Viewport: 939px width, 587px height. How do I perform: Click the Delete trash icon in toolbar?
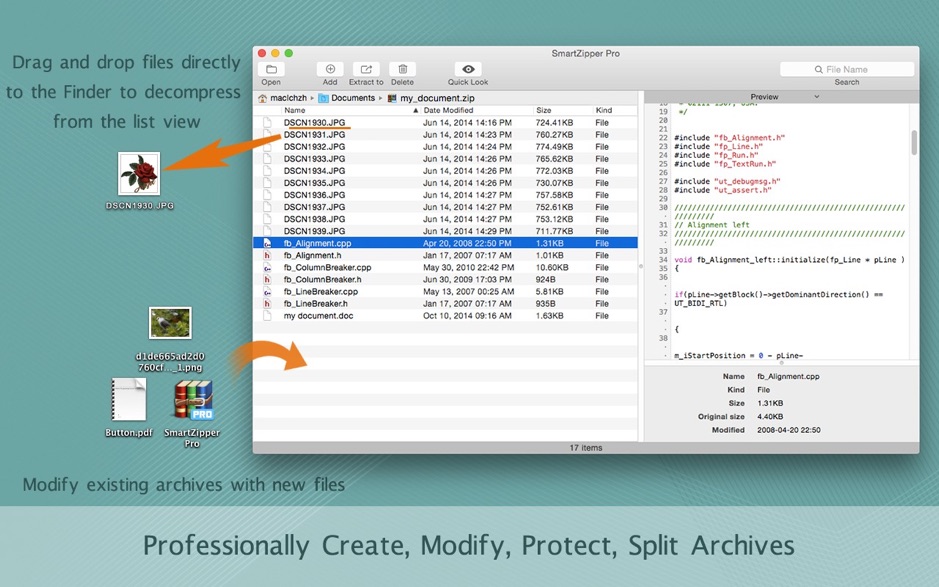pyautogui.click(x=402, y=67)
